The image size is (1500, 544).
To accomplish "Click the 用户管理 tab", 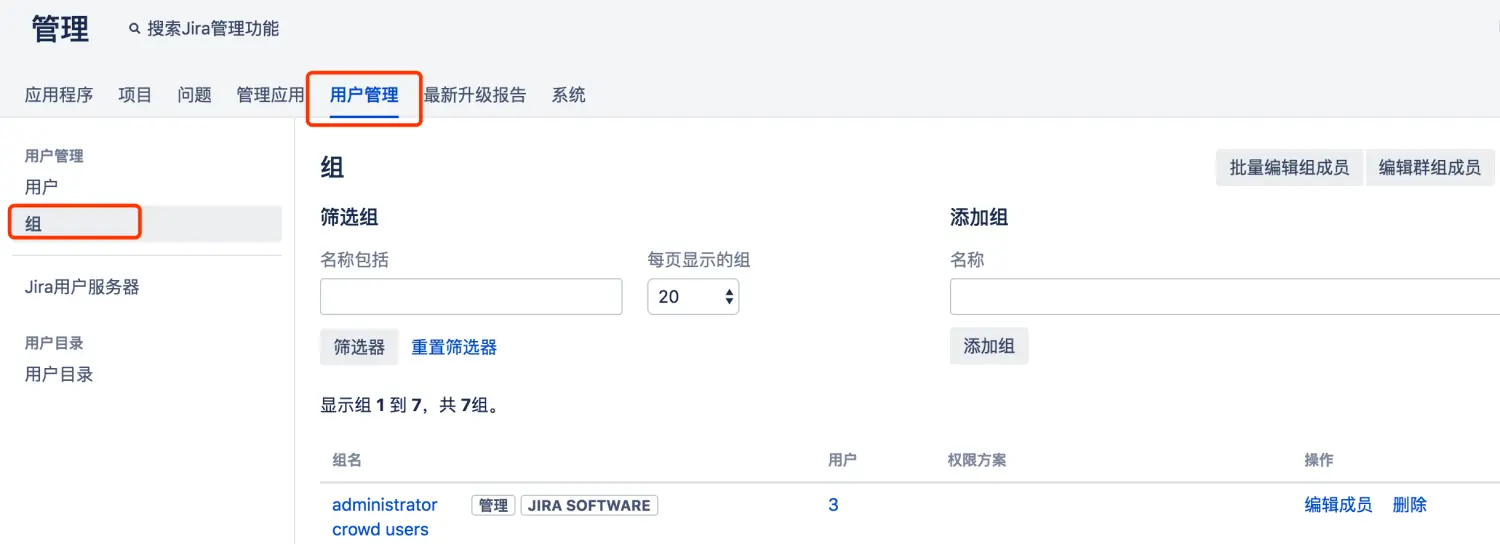I will pos(364,96).
